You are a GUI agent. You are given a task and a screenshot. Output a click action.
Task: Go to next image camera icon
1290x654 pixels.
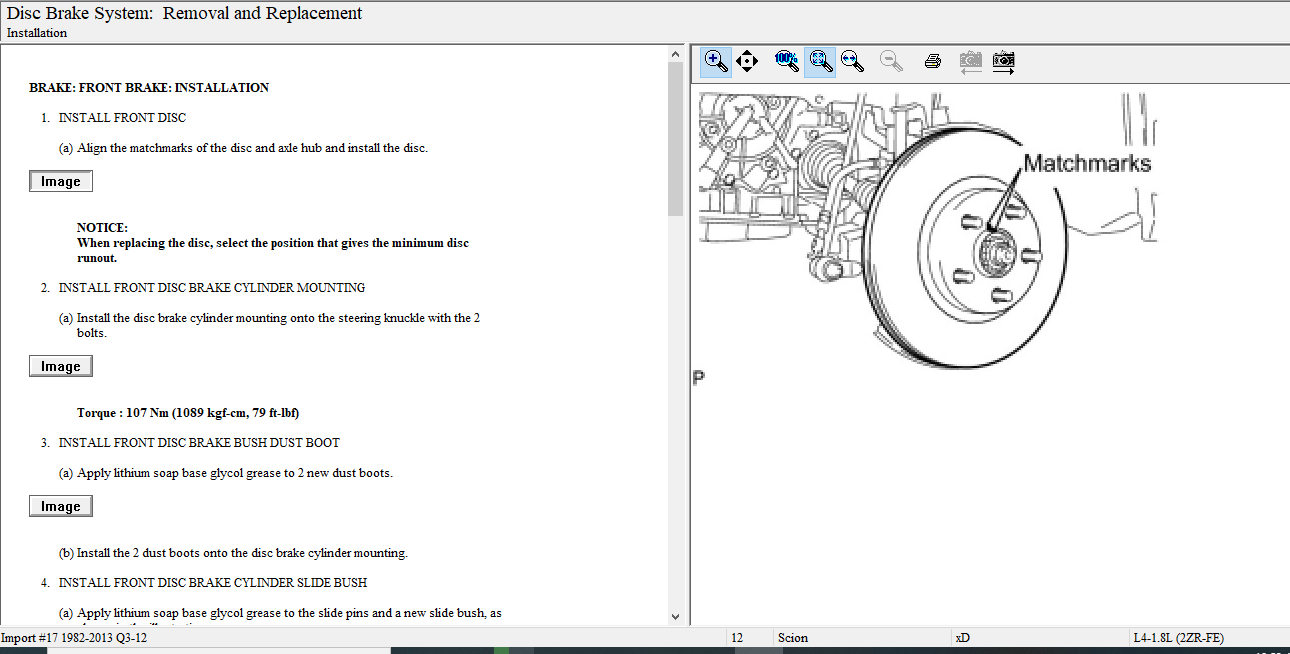[x=1003, y=61]
